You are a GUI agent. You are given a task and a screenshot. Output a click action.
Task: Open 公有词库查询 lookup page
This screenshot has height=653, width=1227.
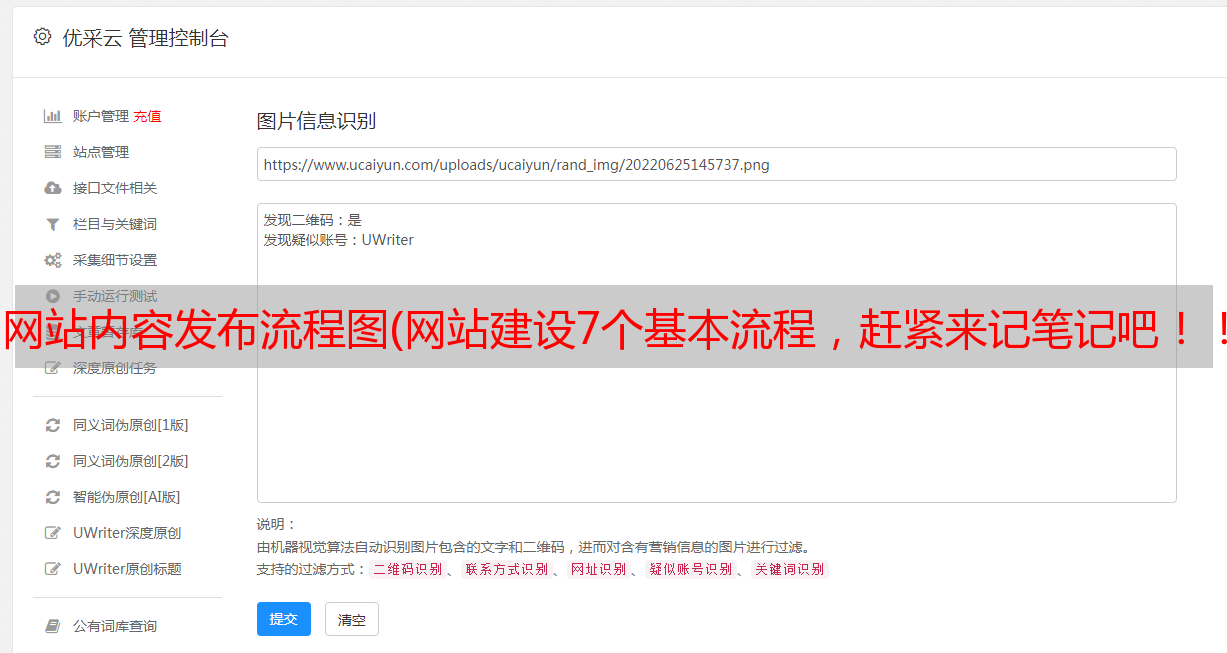[115, 626]
